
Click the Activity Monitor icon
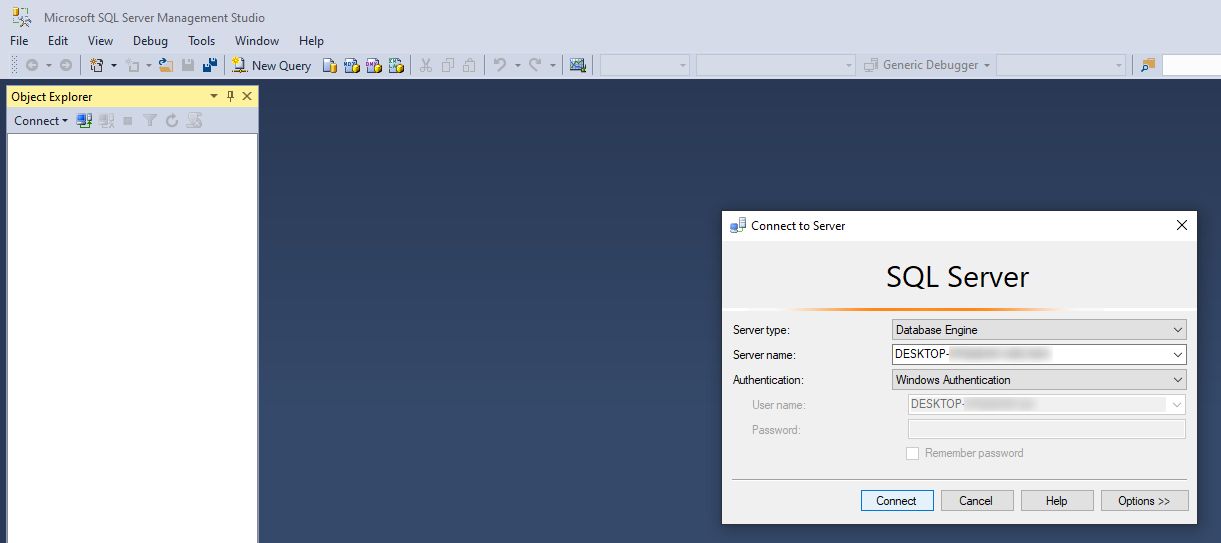pyautogui.click(x=577, y=65)
